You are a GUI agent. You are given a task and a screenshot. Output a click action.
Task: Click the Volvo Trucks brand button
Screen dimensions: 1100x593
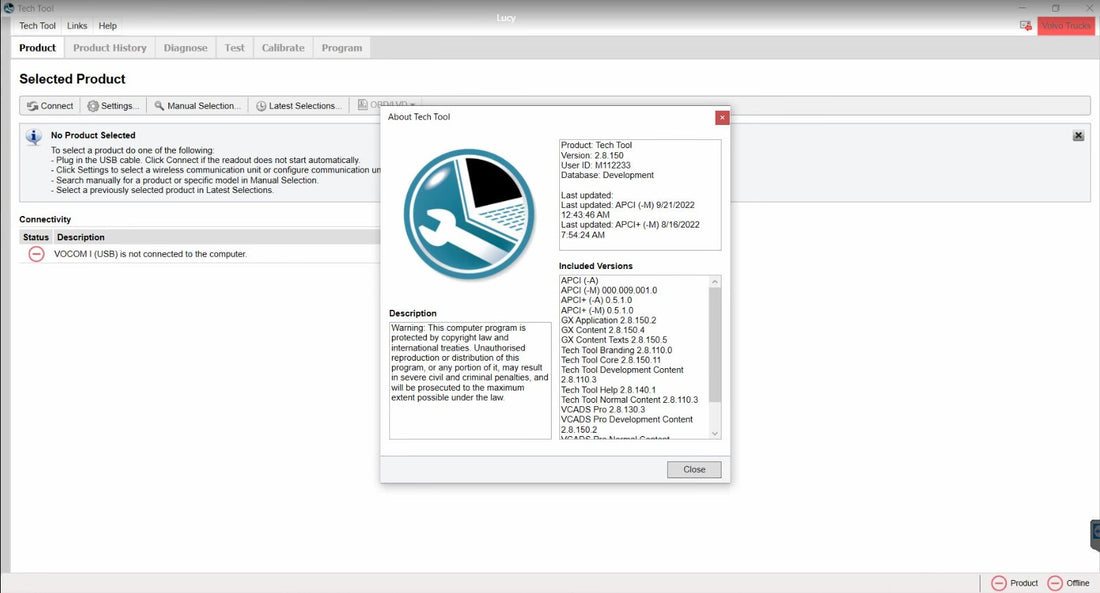[1066, 25]
